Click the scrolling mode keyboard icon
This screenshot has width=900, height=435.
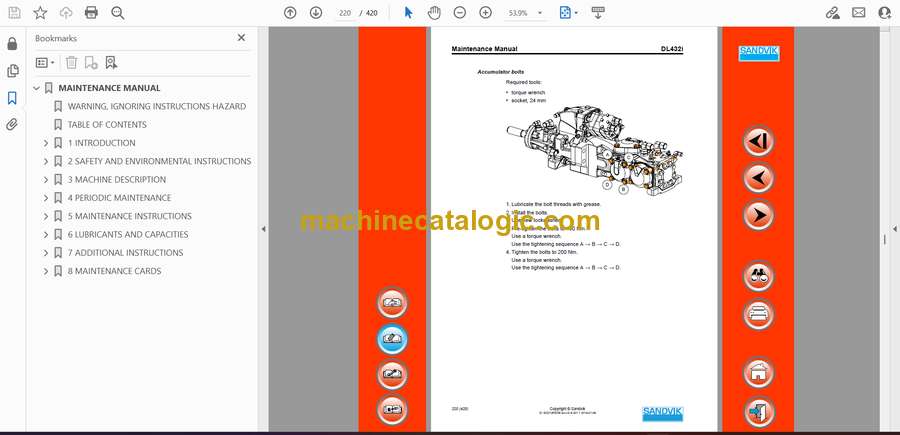598,13
